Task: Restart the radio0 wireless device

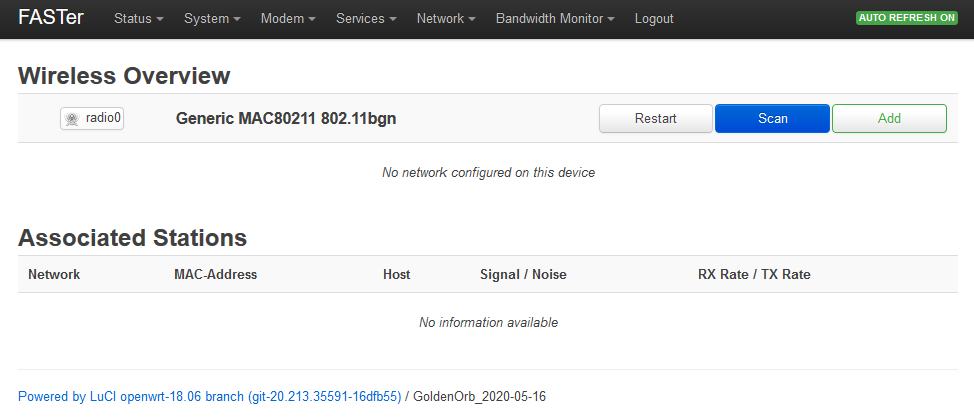Action: 656,118
